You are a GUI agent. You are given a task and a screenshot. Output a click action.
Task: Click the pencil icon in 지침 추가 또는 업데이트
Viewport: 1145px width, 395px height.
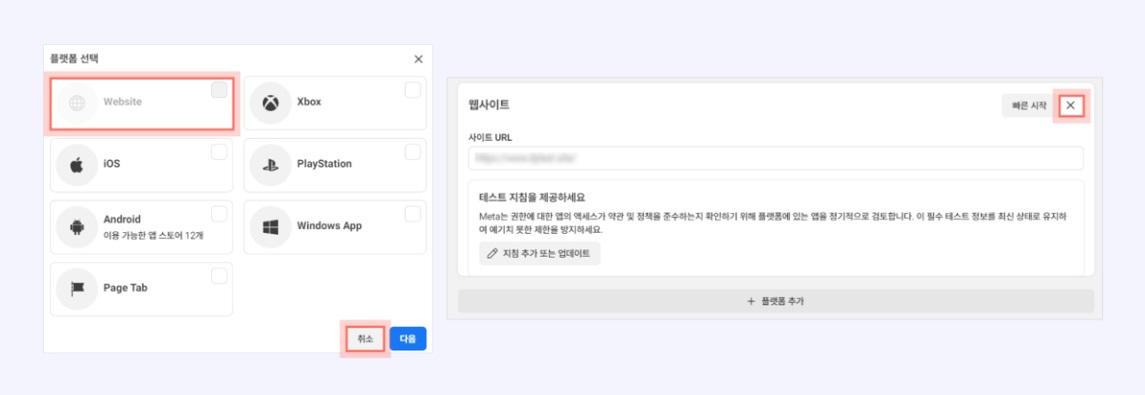[x=491, y=253]
